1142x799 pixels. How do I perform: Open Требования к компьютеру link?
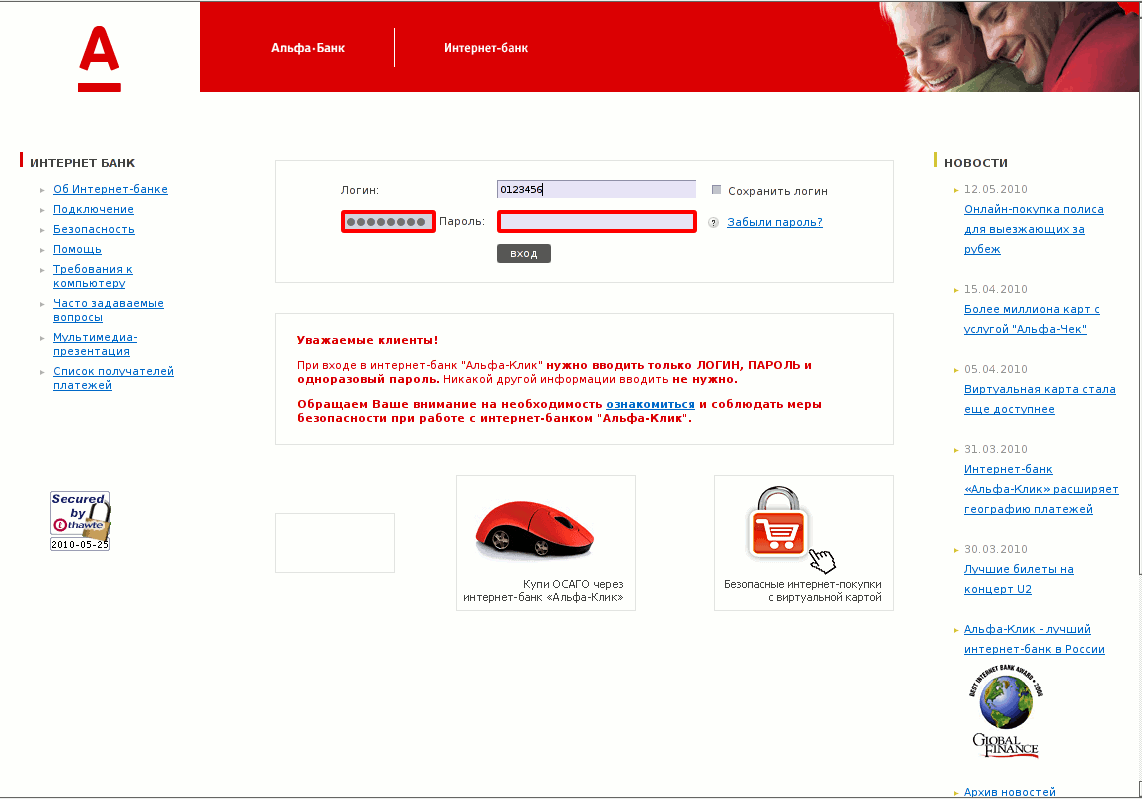[92, 276]
